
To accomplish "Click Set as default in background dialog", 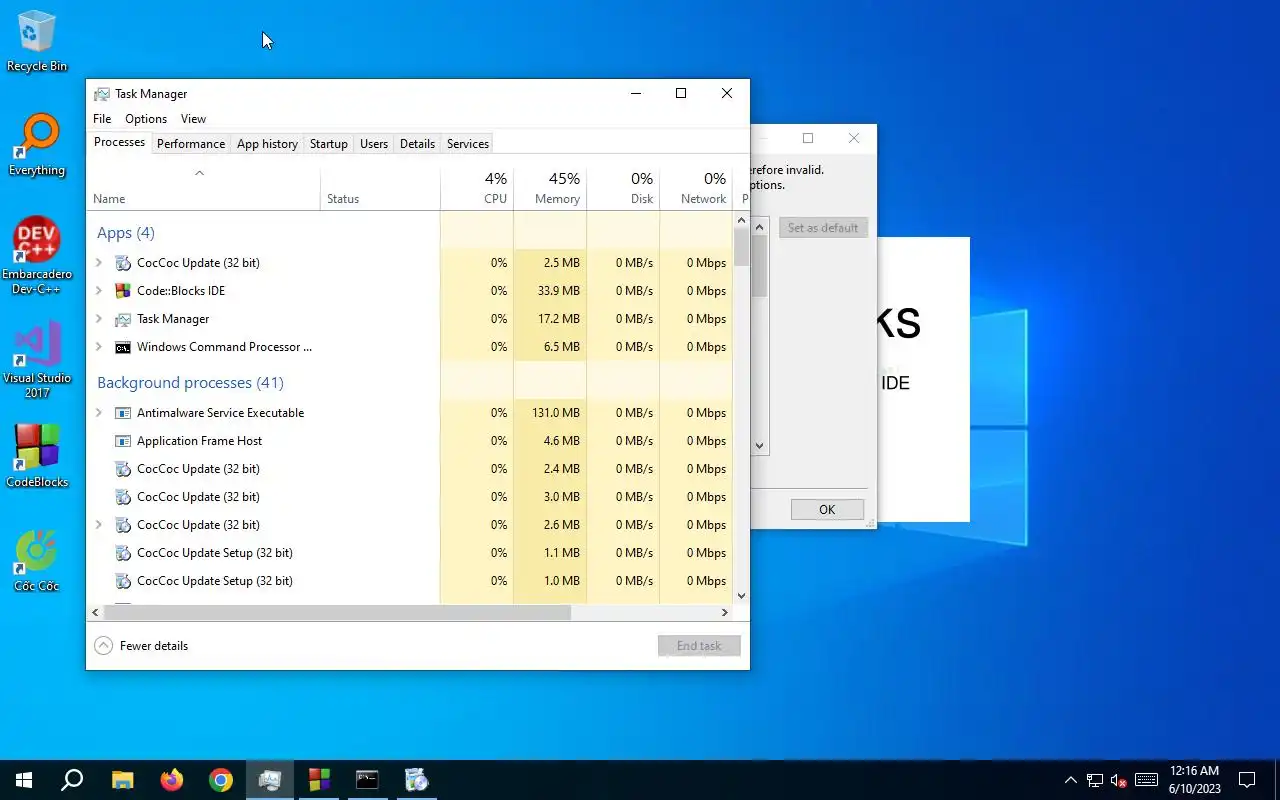I will (823, 228).
